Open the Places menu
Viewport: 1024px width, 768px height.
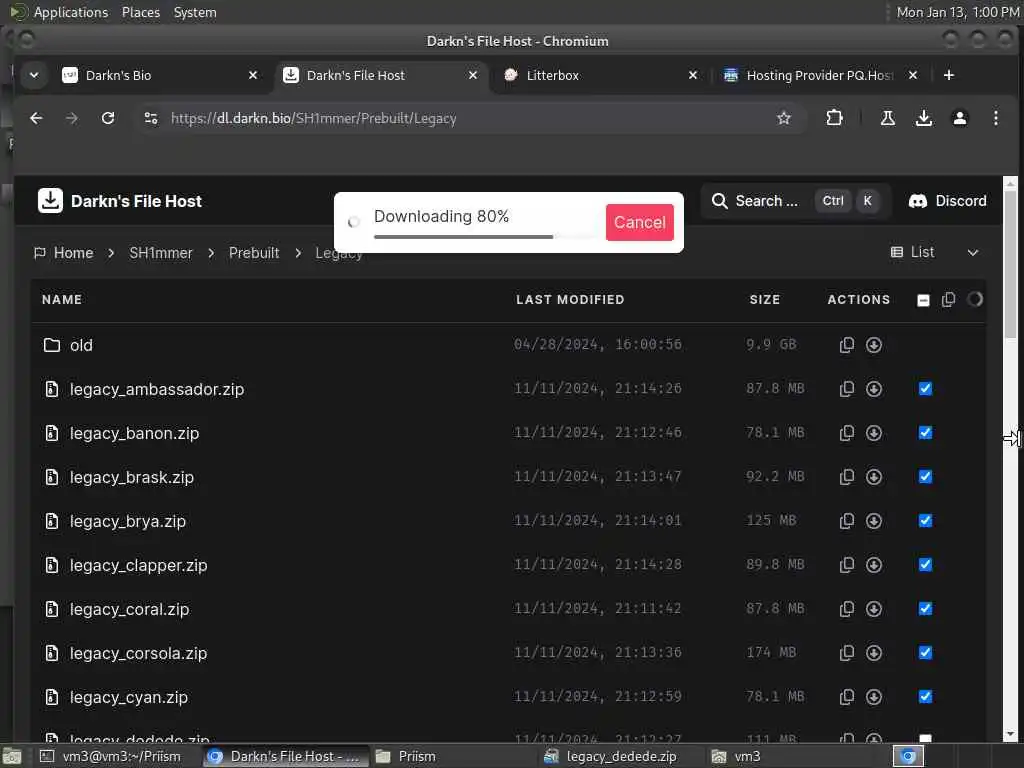[x=140, y=12]
